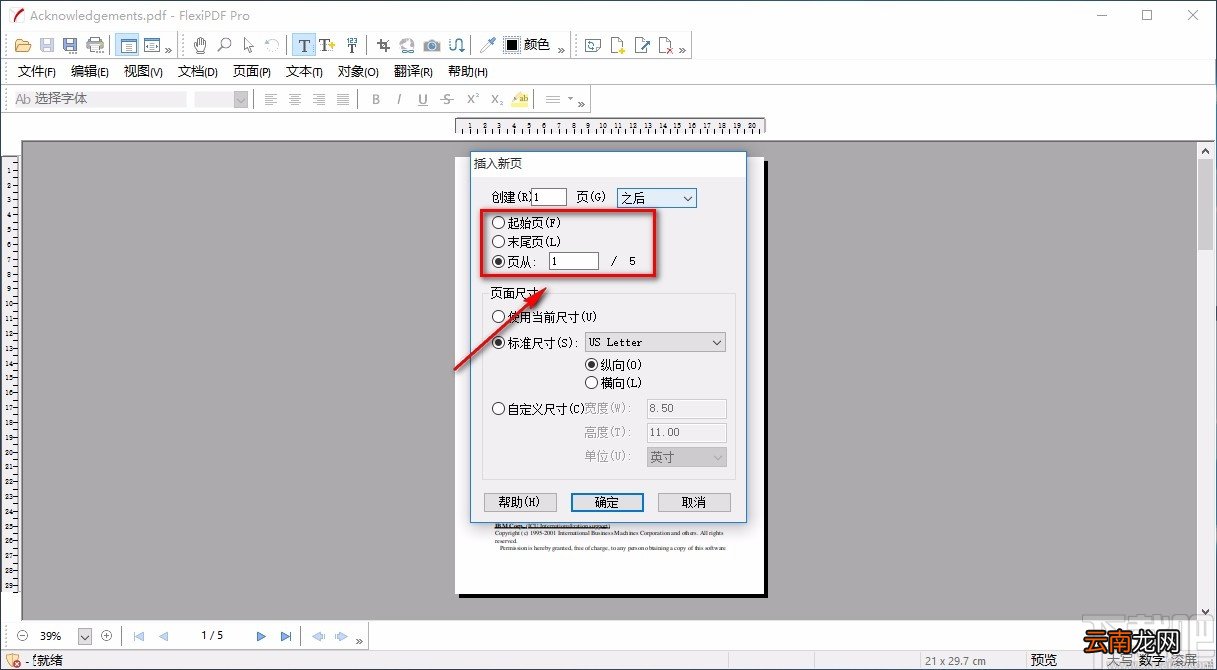
Task: Select the 末尾页(L) radio button
Action: pyautogui.click(x=498, y=241)
